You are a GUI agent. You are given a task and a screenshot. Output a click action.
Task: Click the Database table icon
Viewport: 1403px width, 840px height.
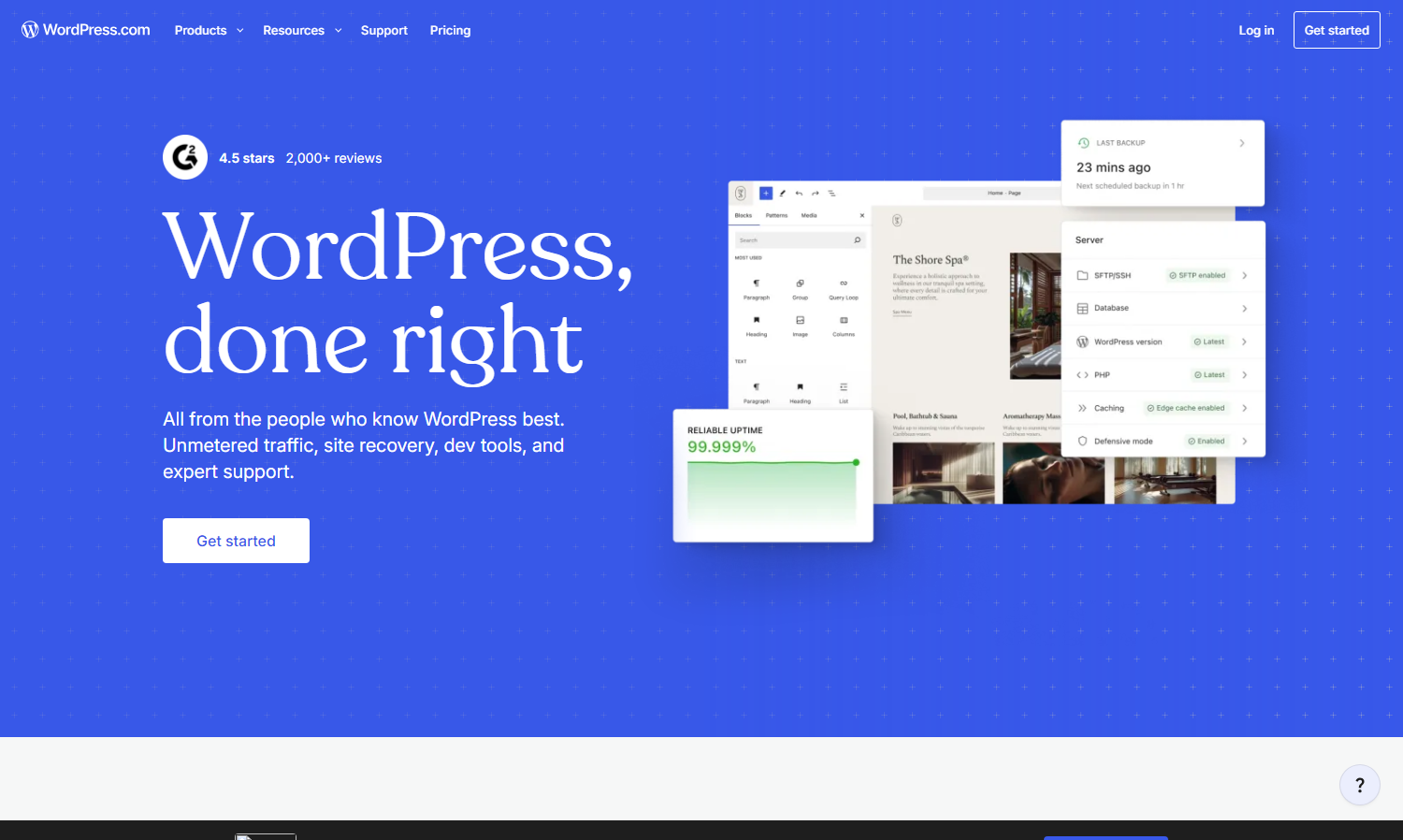[x=1082, y=309]
